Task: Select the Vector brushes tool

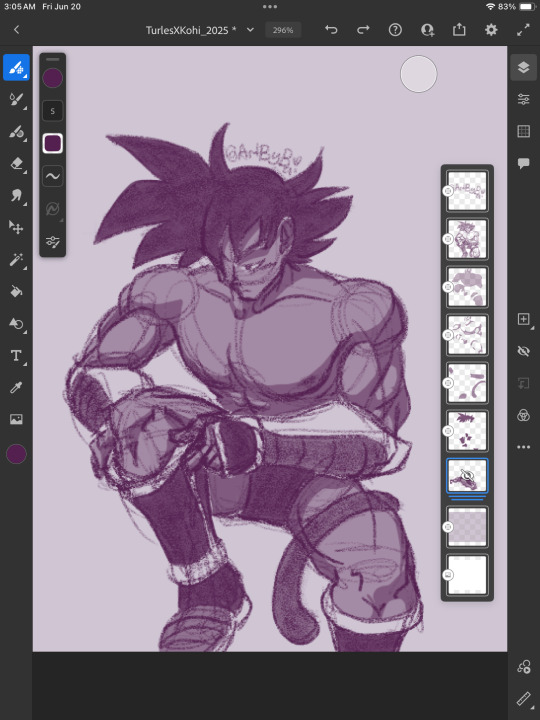Action: [x=17, y=132]
